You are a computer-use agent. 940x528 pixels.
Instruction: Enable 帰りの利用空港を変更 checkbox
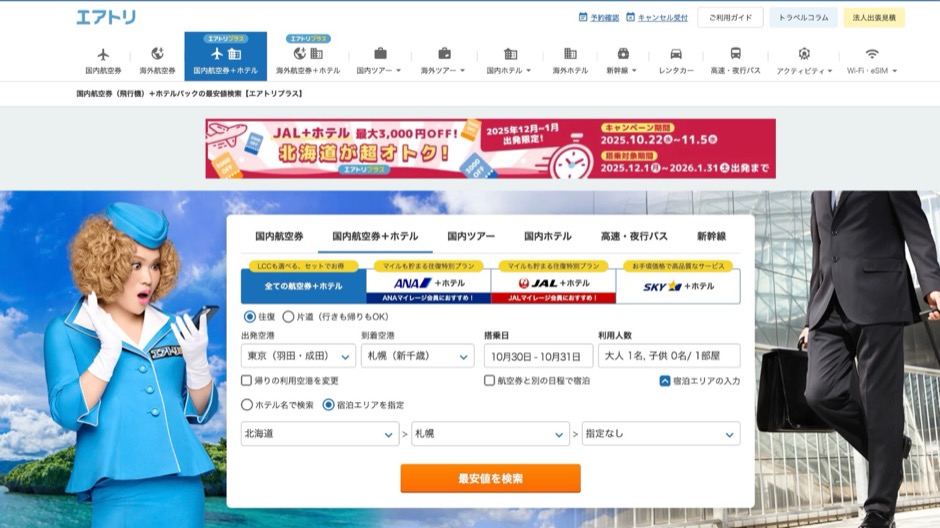tap(247, 381)
